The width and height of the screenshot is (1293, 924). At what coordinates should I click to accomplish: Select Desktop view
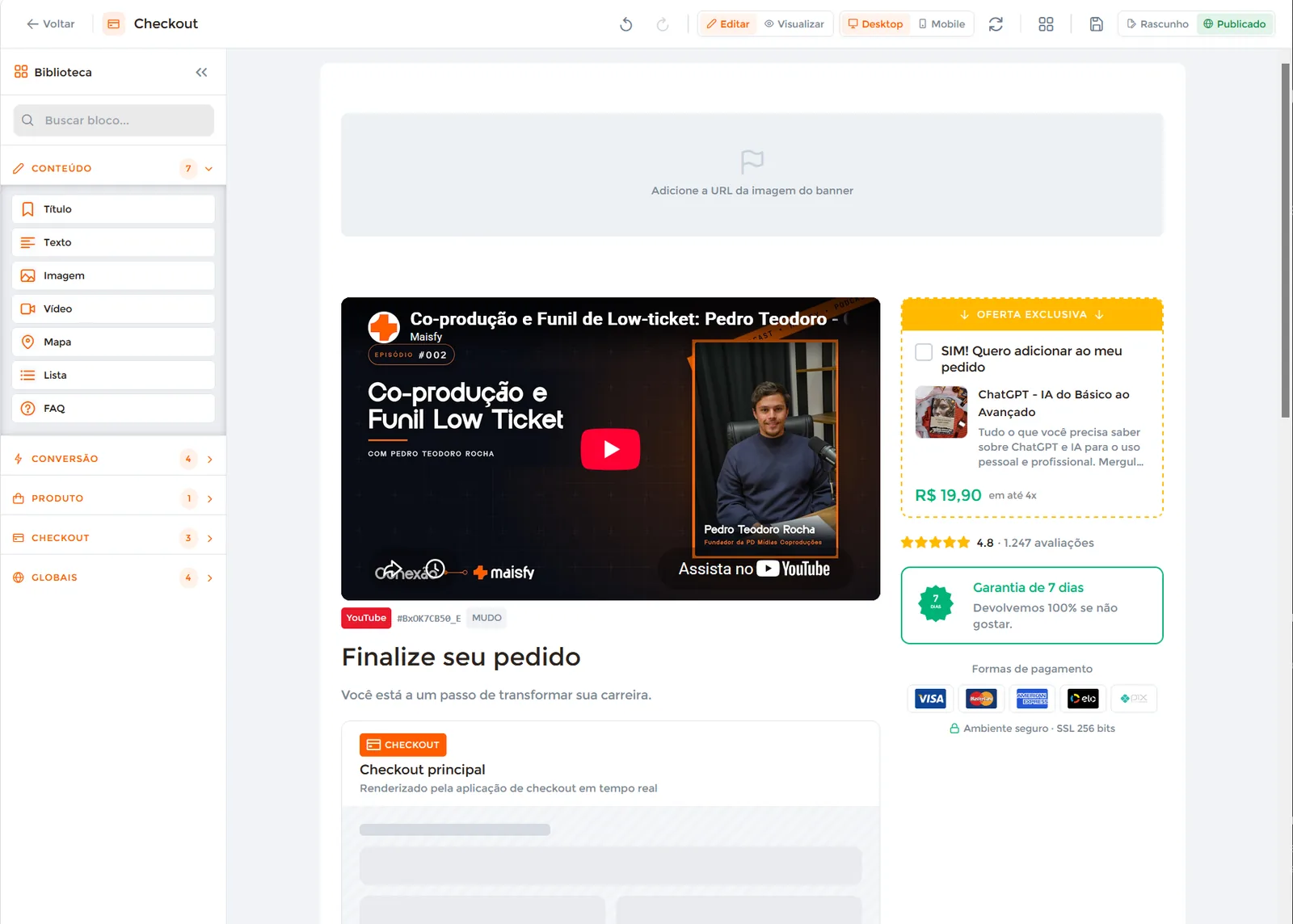tap(875, 24)
